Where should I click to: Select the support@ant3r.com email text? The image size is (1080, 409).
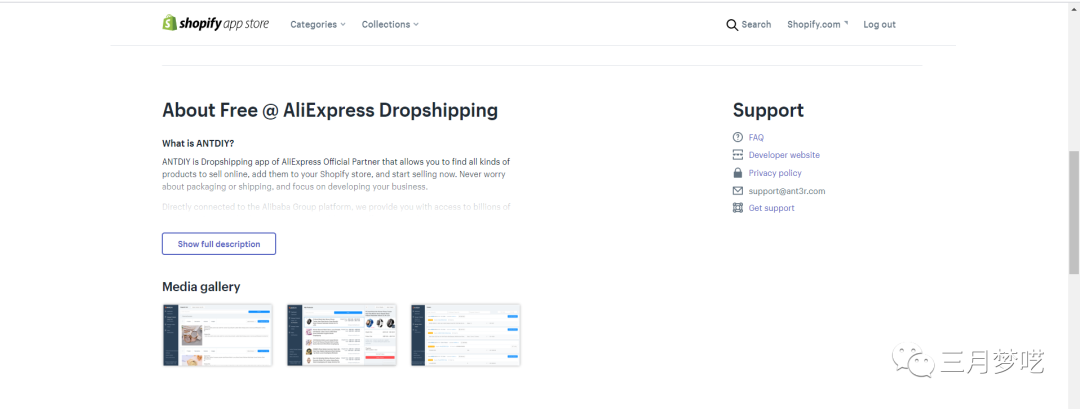(x=787, y=191)
